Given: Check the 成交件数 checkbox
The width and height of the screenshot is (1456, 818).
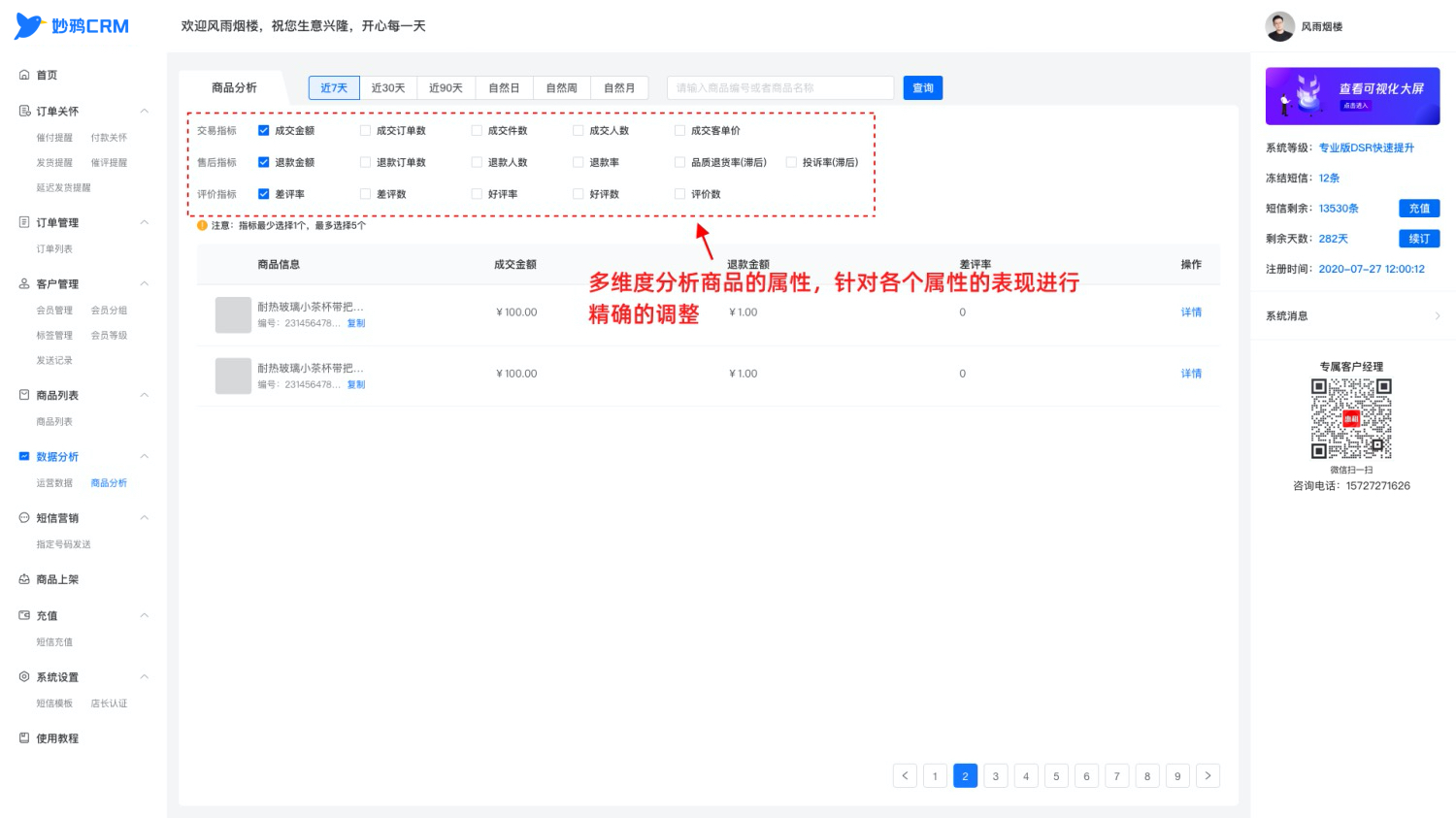Looking at the screenshot, I should (x=477, y=130).
